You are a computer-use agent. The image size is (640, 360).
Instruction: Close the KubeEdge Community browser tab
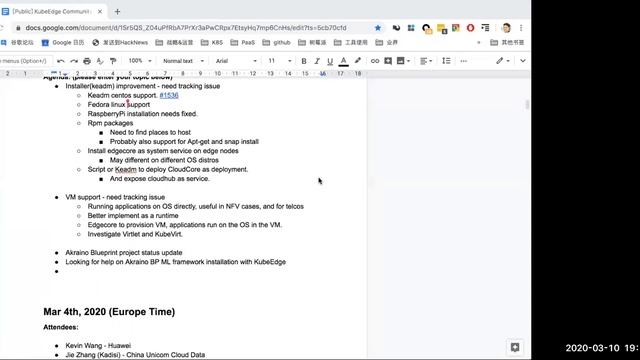point(100,12)
